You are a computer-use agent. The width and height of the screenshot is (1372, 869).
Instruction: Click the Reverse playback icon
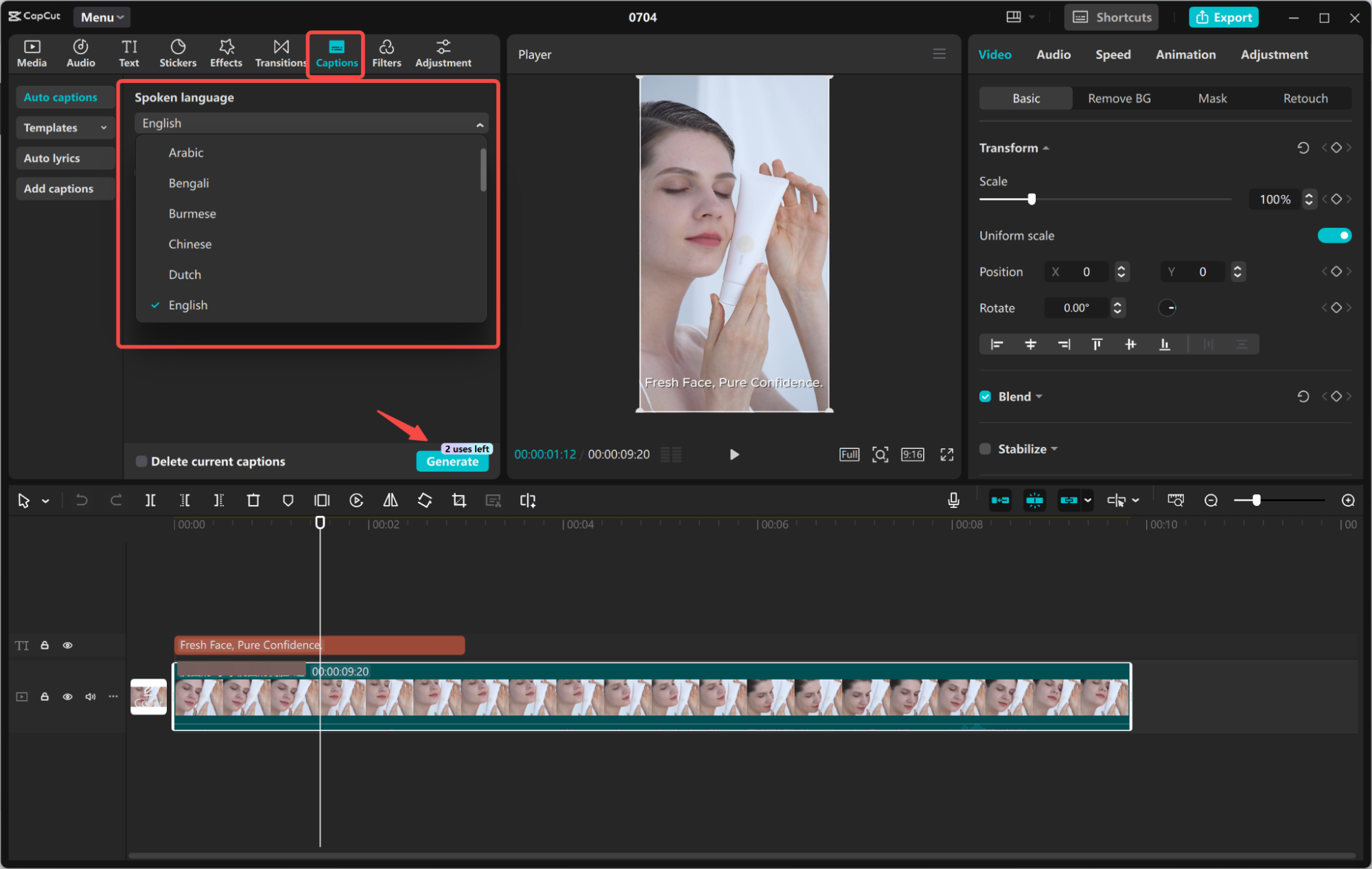(x=356, y=500)
